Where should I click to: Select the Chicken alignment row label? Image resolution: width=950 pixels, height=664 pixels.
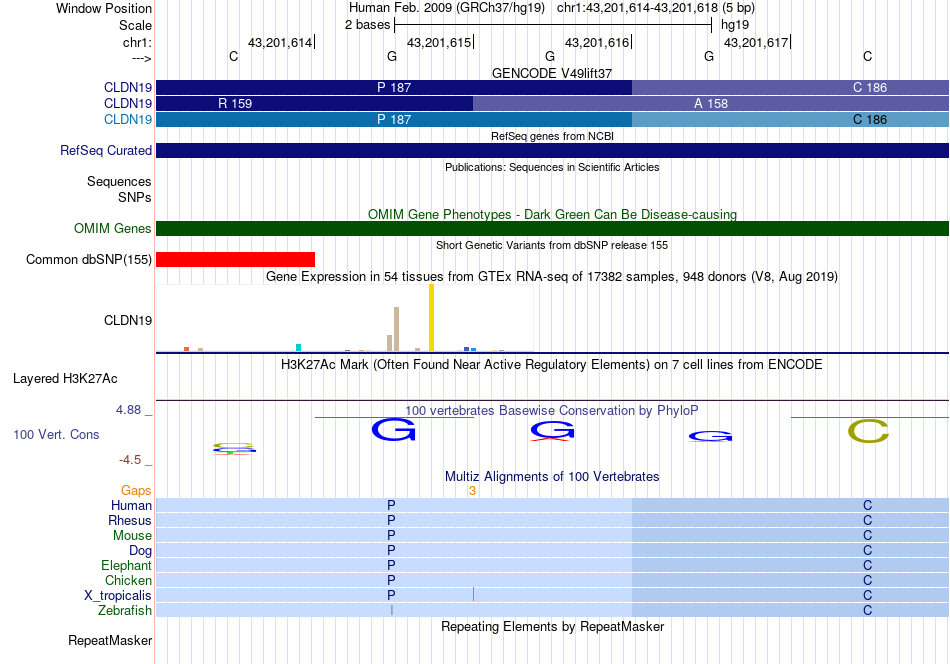[x=128, y=580]
